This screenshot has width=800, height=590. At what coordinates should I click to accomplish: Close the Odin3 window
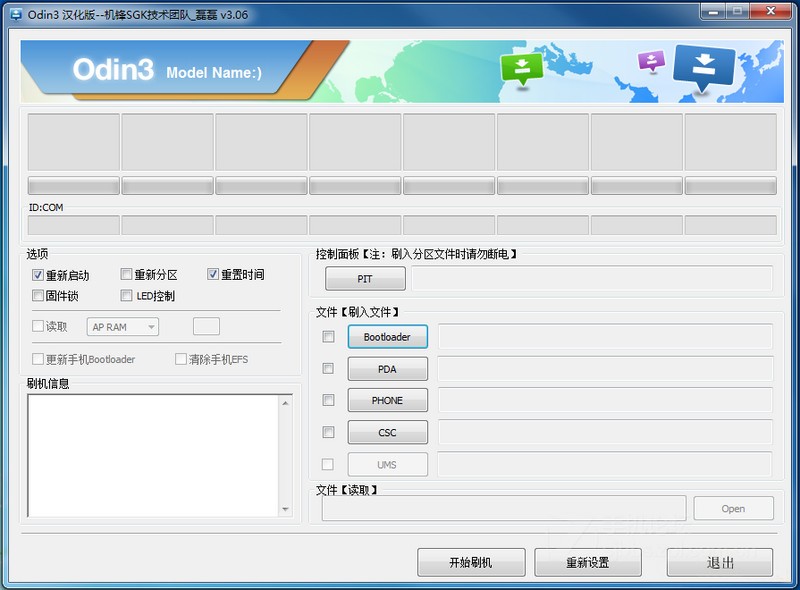click(x=771, y=11)
